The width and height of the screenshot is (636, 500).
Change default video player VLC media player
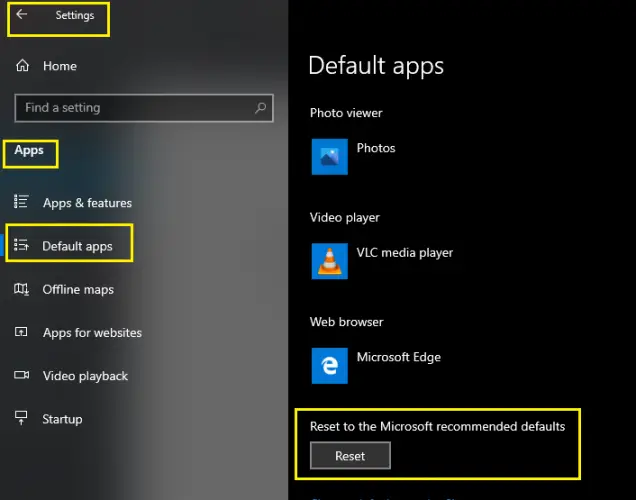(382, 261)
